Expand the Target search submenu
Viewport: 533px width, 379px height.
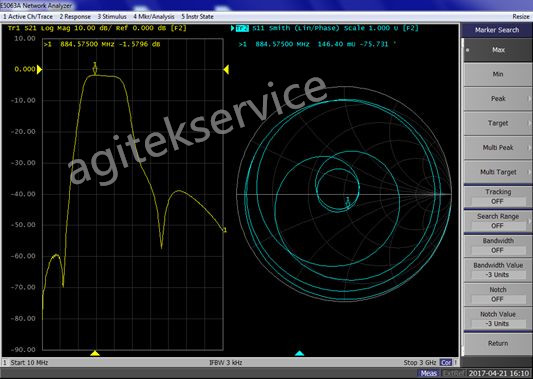(498, 123)
